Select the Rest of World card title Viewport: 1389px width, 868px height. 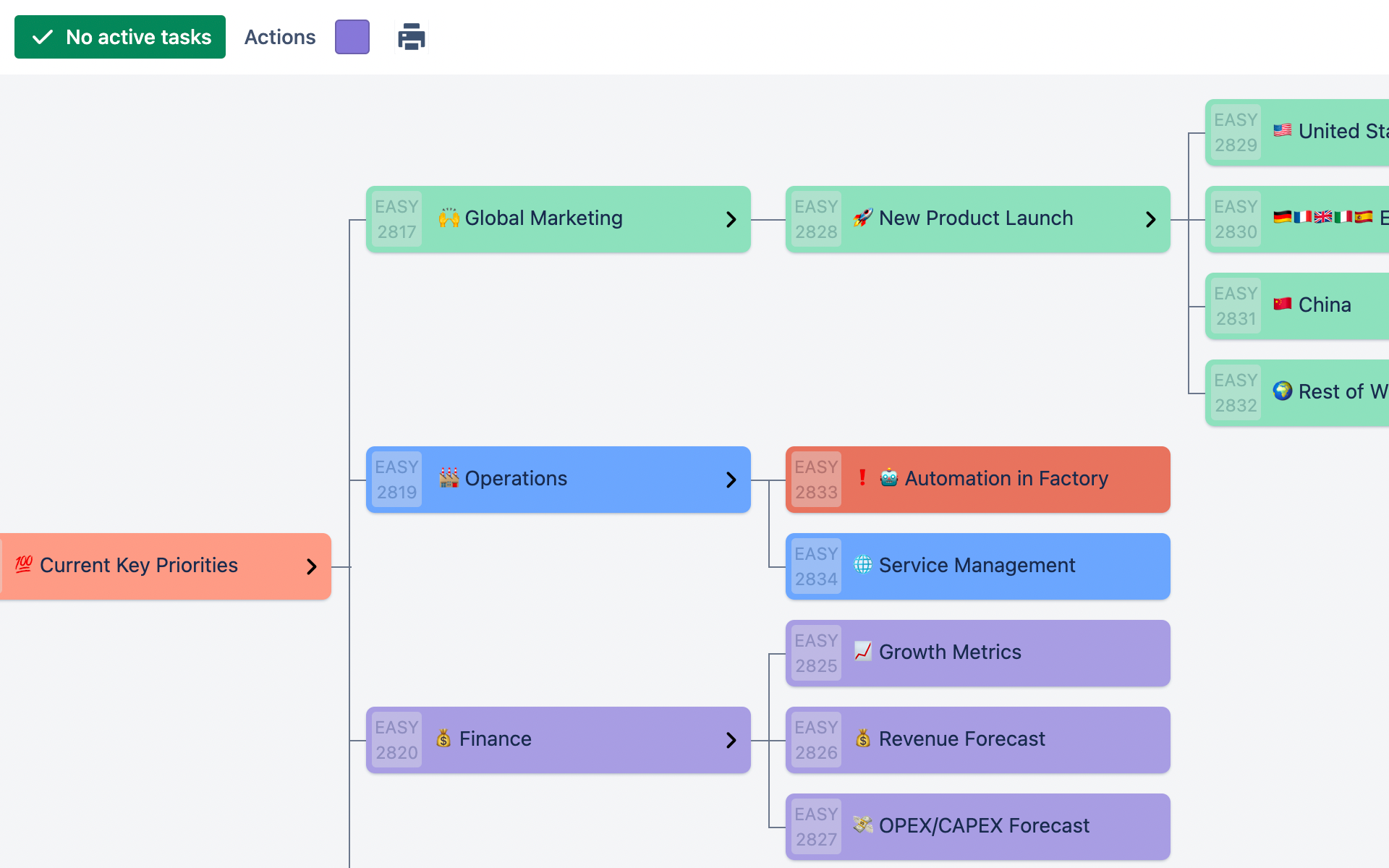click(x=1343, y=392)
